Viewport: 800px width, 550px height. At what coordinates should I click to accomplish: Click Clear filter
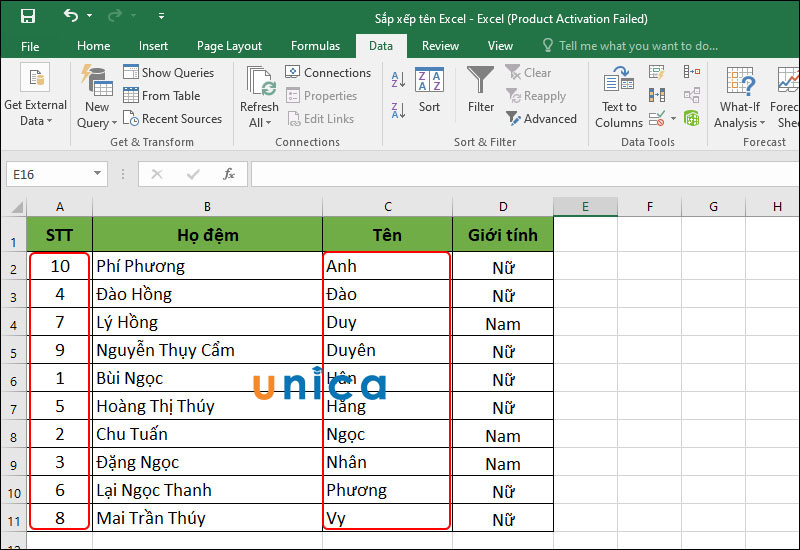pos(529,72)
